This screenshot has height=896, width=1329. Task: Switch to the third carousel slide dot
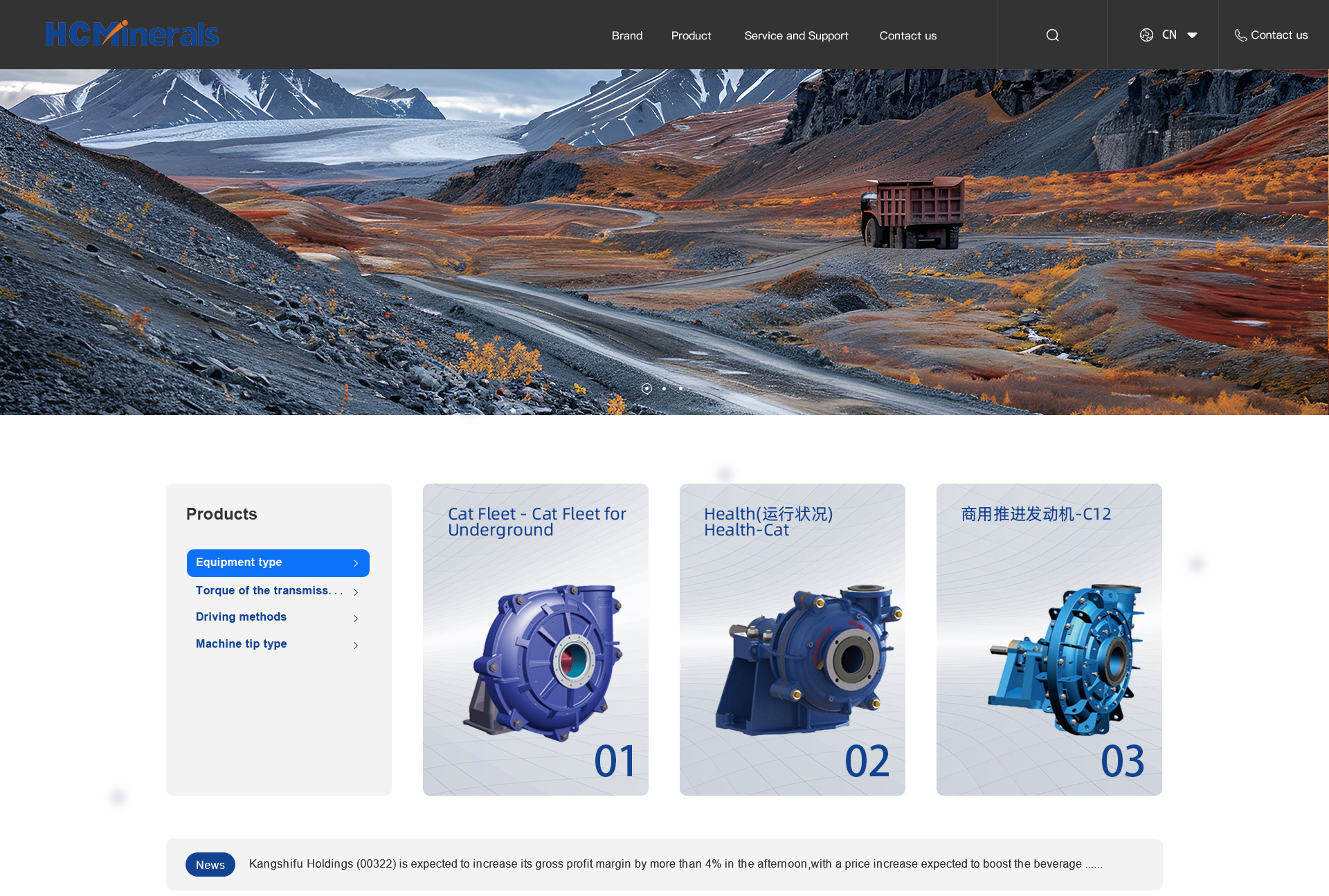[x=681, y=389]
